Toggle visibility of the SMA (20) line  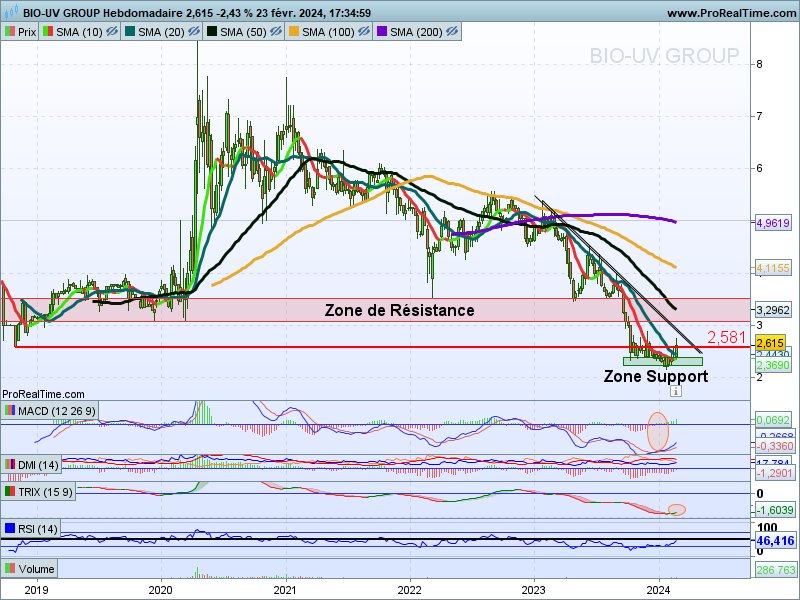tap(193, 32)
